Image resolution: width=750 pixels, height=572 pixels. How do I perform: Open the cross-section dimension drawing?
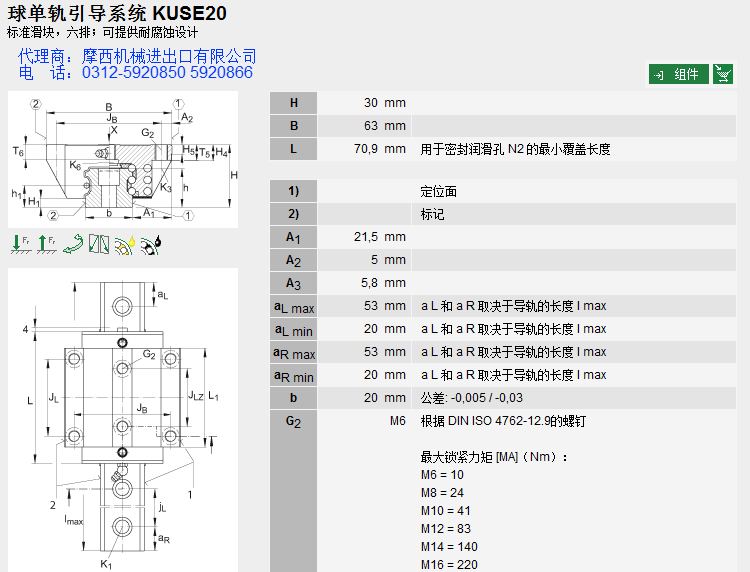tap(123, 159)
